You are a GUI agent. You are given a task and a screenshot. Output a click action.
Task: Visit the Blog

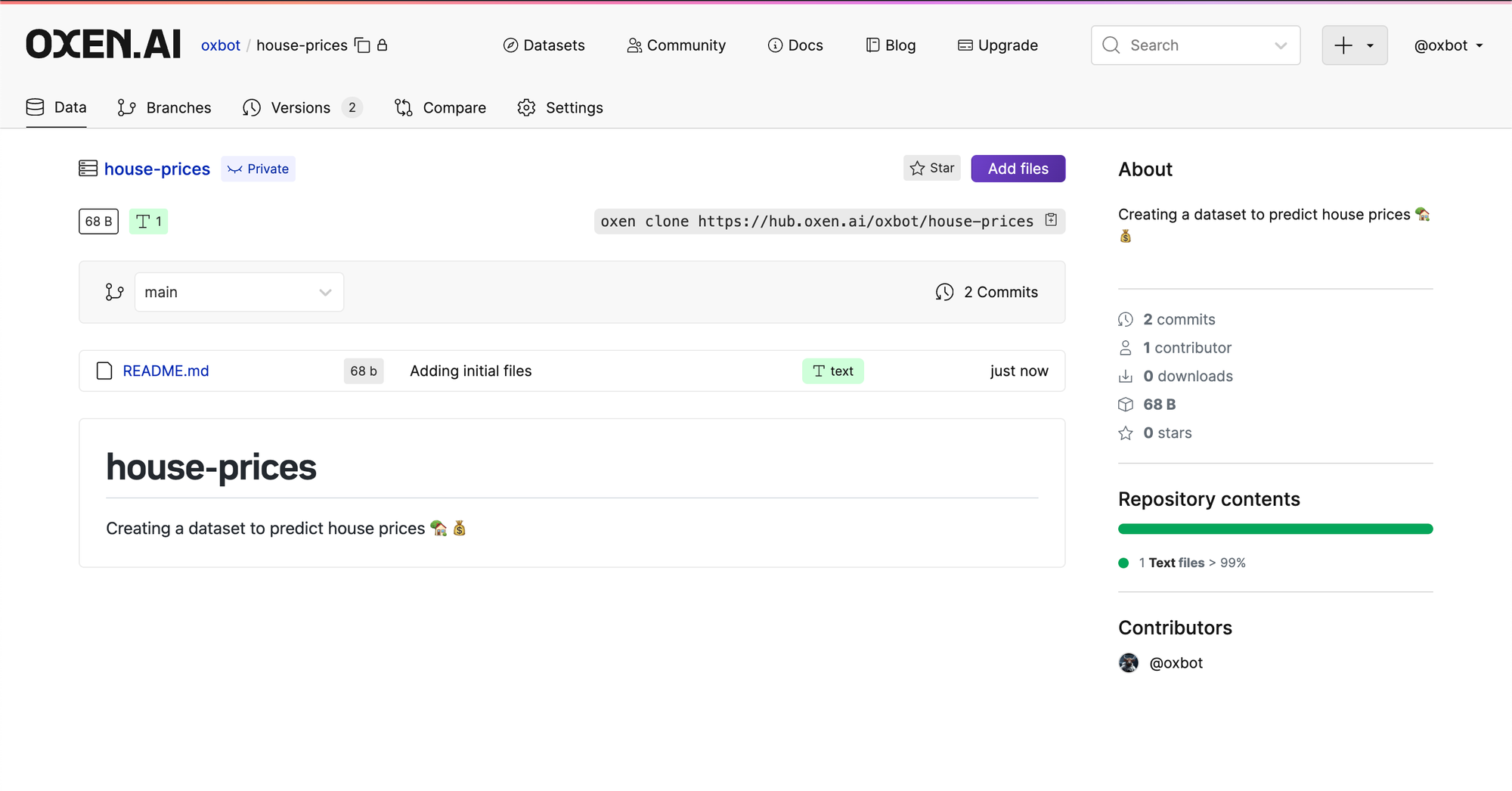(891, 45)
